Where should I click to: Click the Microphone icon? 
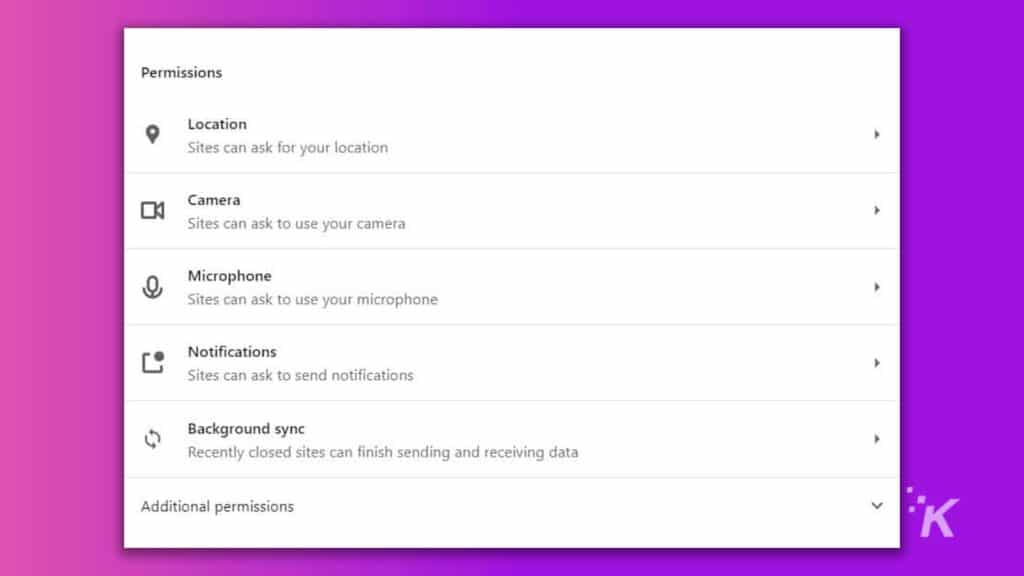(x=152, y=287)
